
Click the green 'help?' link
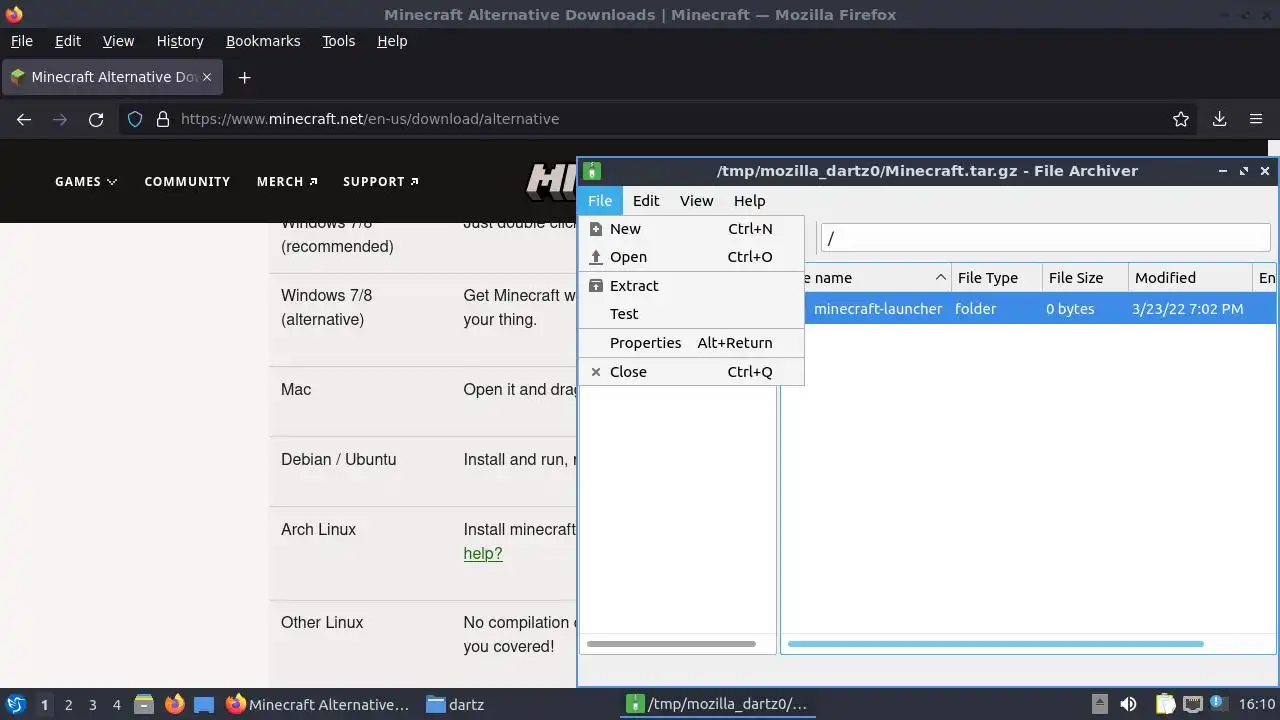point(483,554)
